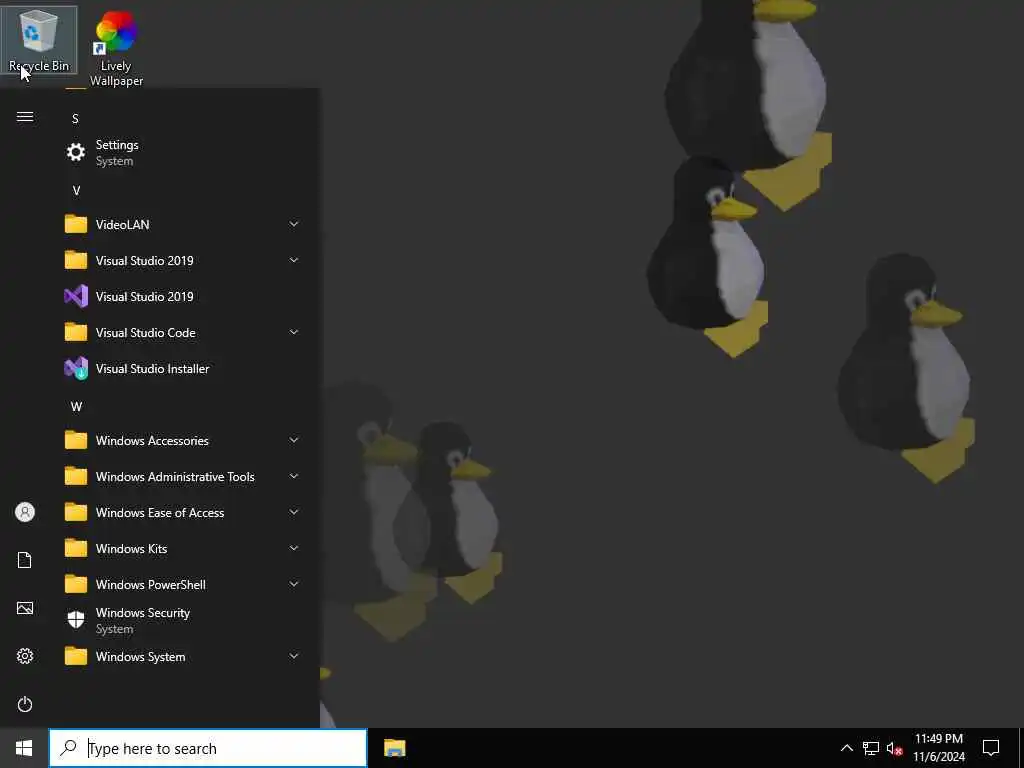Expand Windows Administrative Tools chevron

coord(294,476)
